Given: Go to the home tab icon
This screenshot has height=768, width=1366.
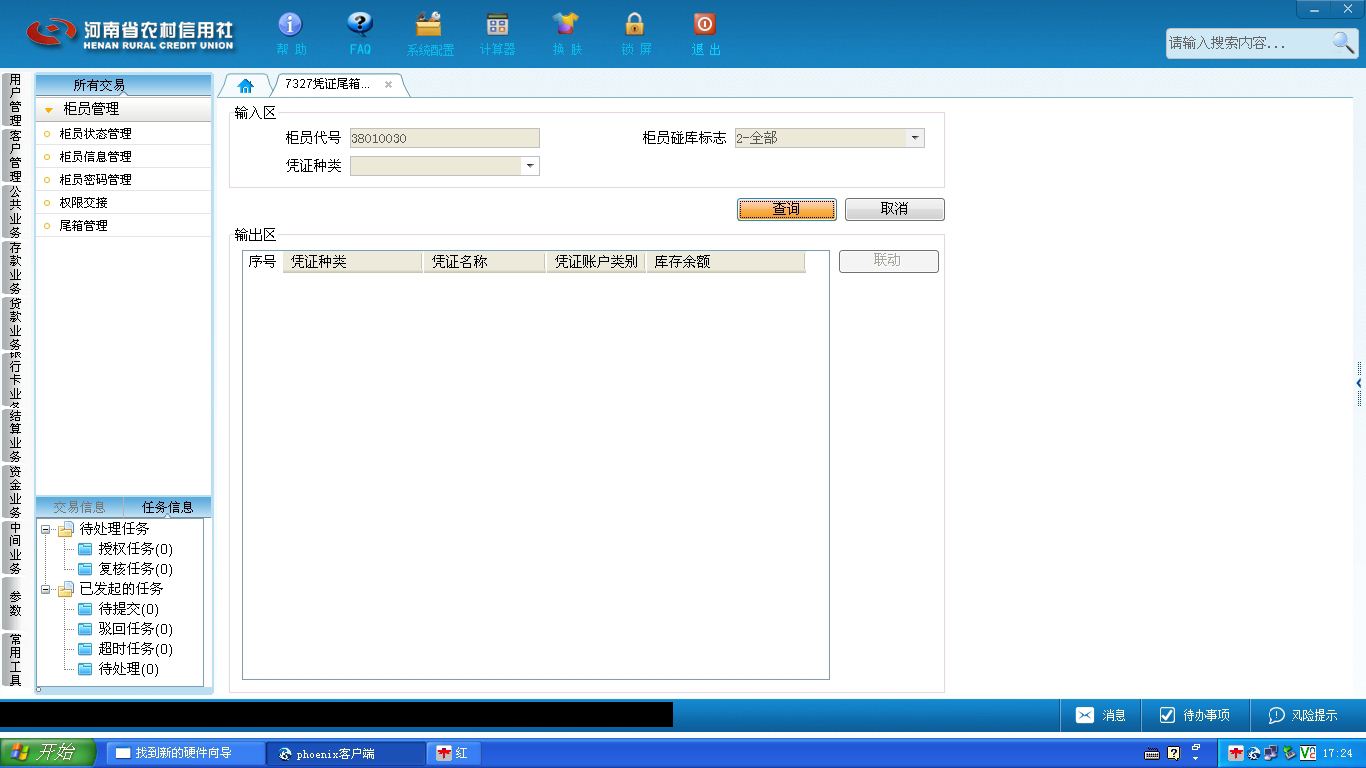Looking at the screenshot, I should 246,85.
